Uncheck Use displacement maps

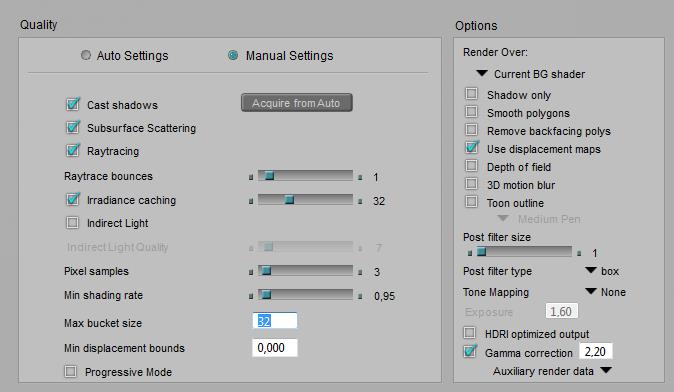click(472, 147)
